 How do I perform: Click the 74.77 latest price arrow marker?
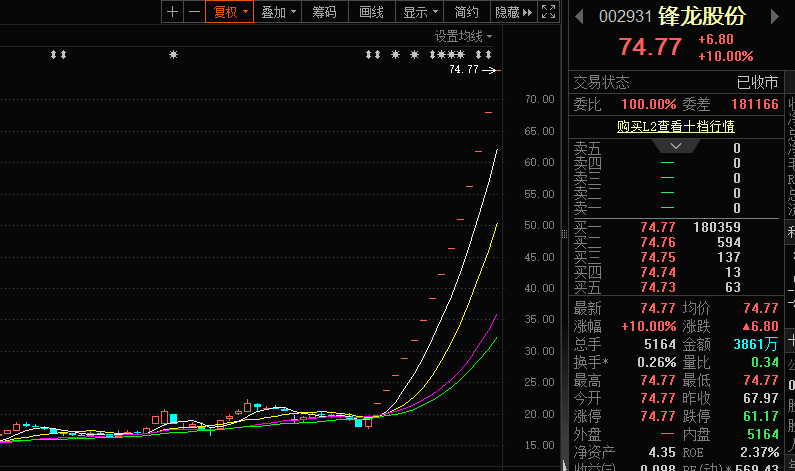pos(491,70)
